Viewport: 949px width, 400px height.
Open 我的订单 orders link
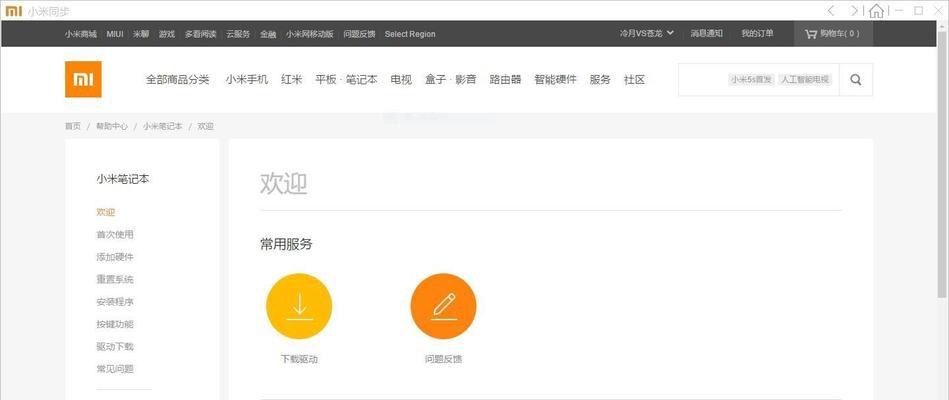click(757, 34)
